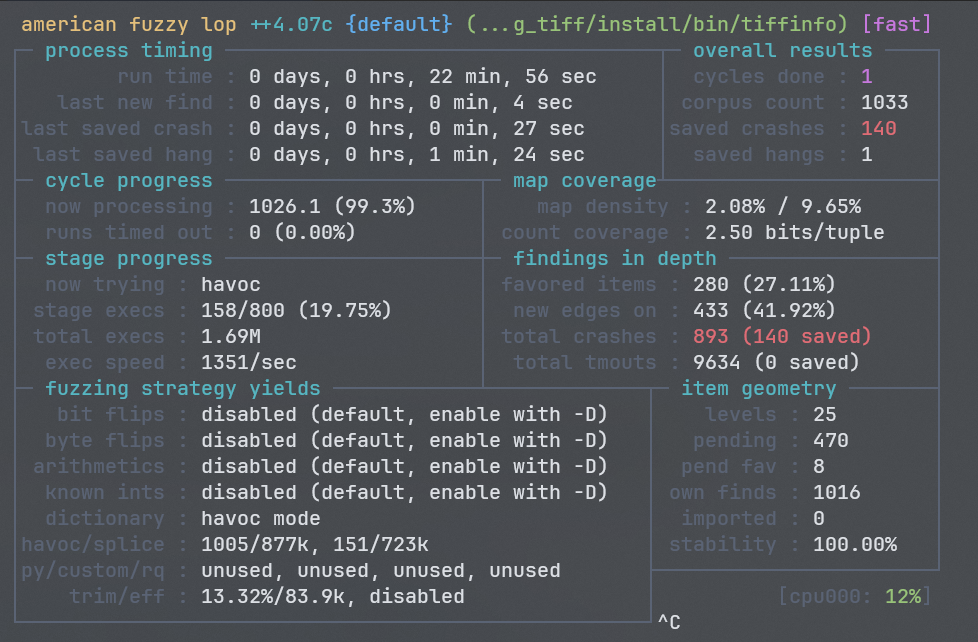Click the imported value 0

click(x=818, y=518)
